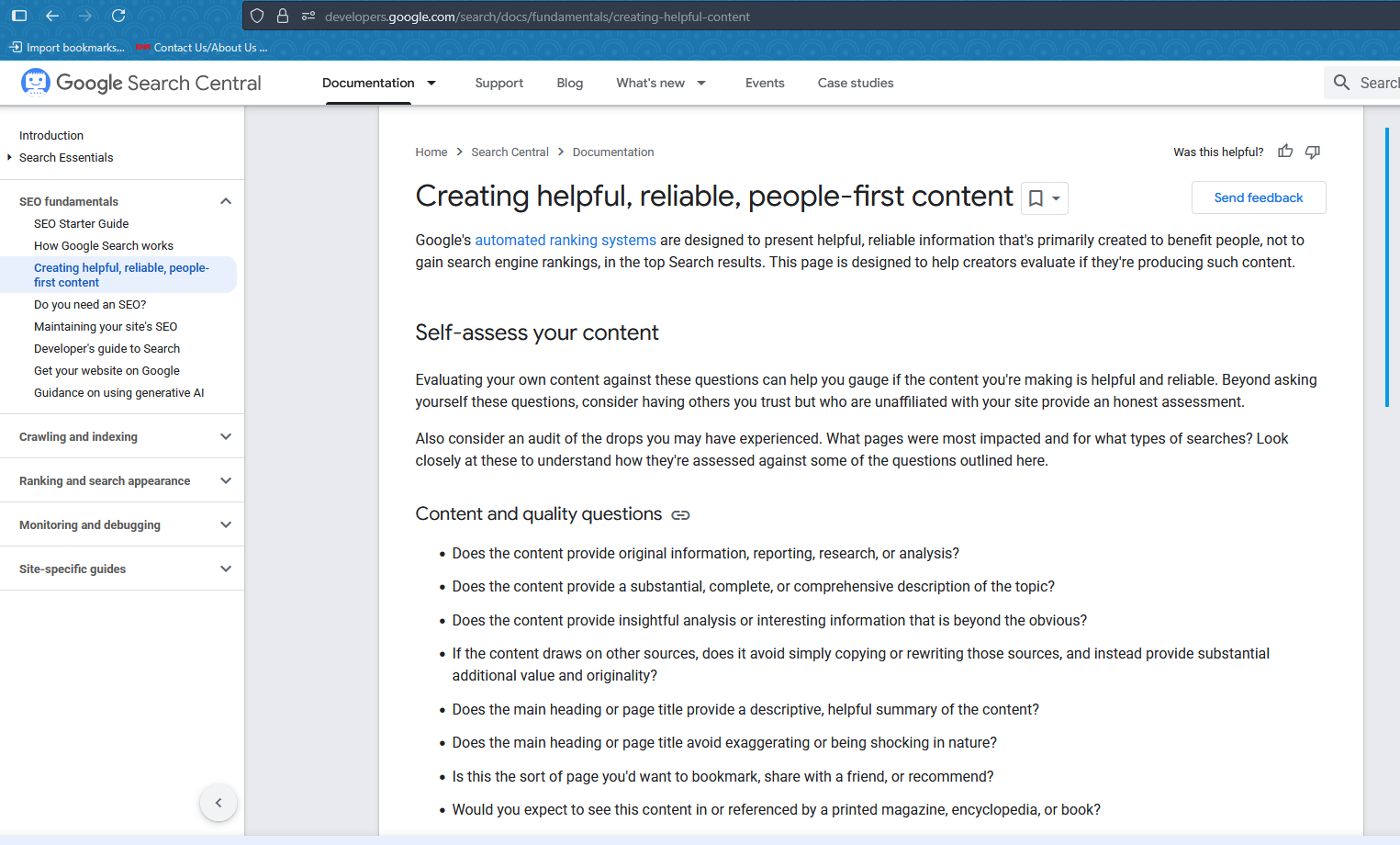Click the browser forward arrow

(x=85, y=16)
